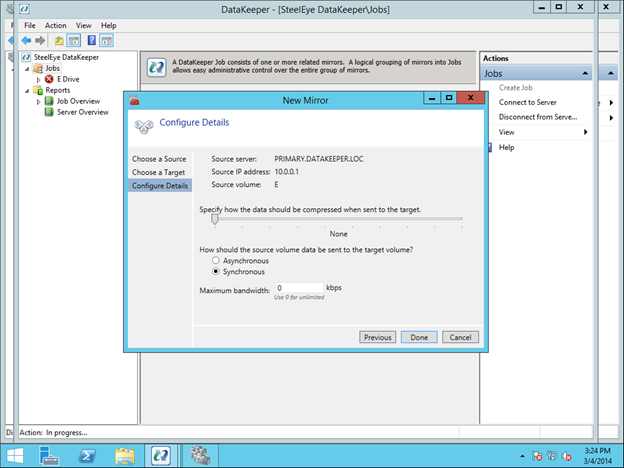Click the Windows Start button

(x=16, y=454)
